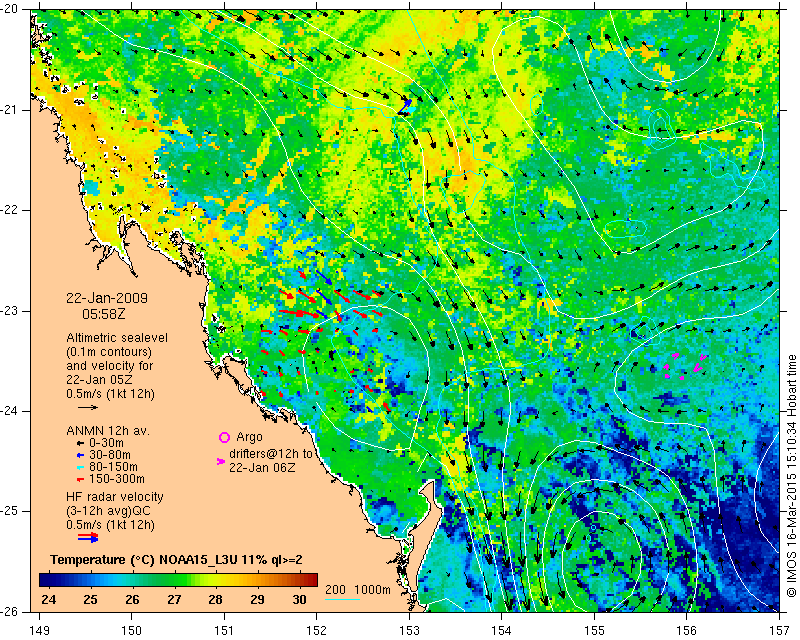The width and height of the screenshot is (800, 640).
Task: Click longitude axis label 151
Action: point(224,631)
